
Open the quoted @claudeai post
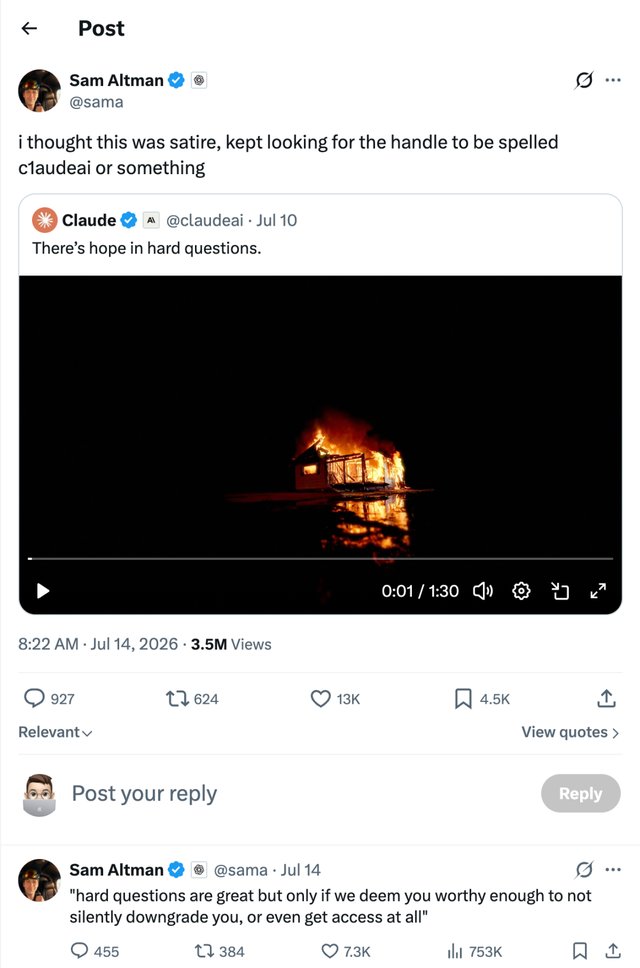[320, 235]
